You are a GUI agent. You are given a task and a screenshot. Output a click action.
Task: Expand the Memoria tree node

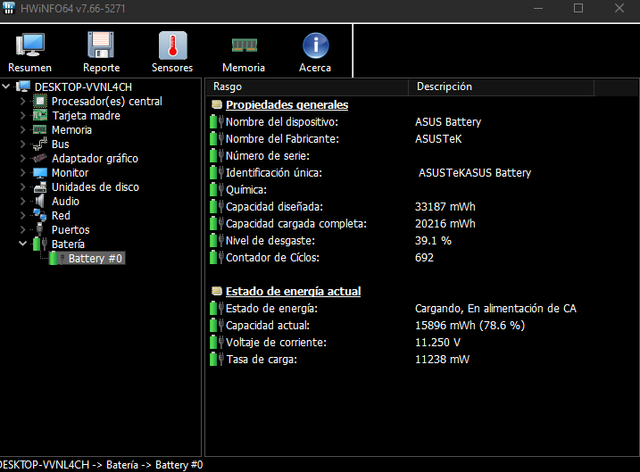23,130
